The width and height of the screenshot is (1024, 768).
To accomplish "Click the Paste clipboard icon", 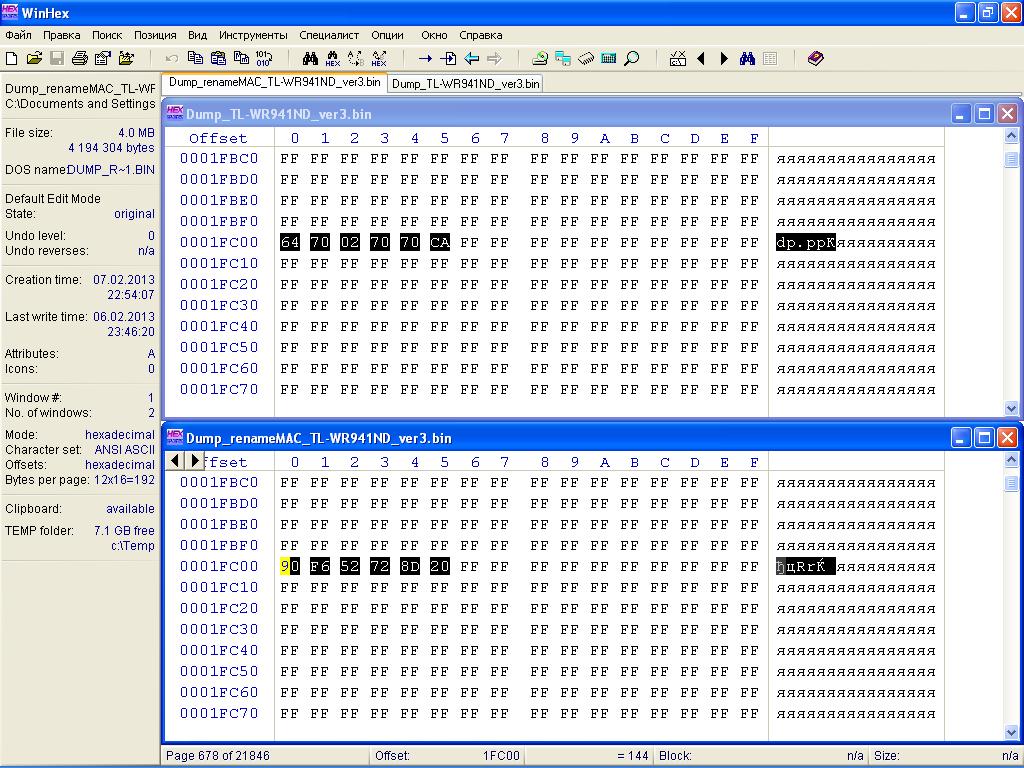I will point(218,59).
